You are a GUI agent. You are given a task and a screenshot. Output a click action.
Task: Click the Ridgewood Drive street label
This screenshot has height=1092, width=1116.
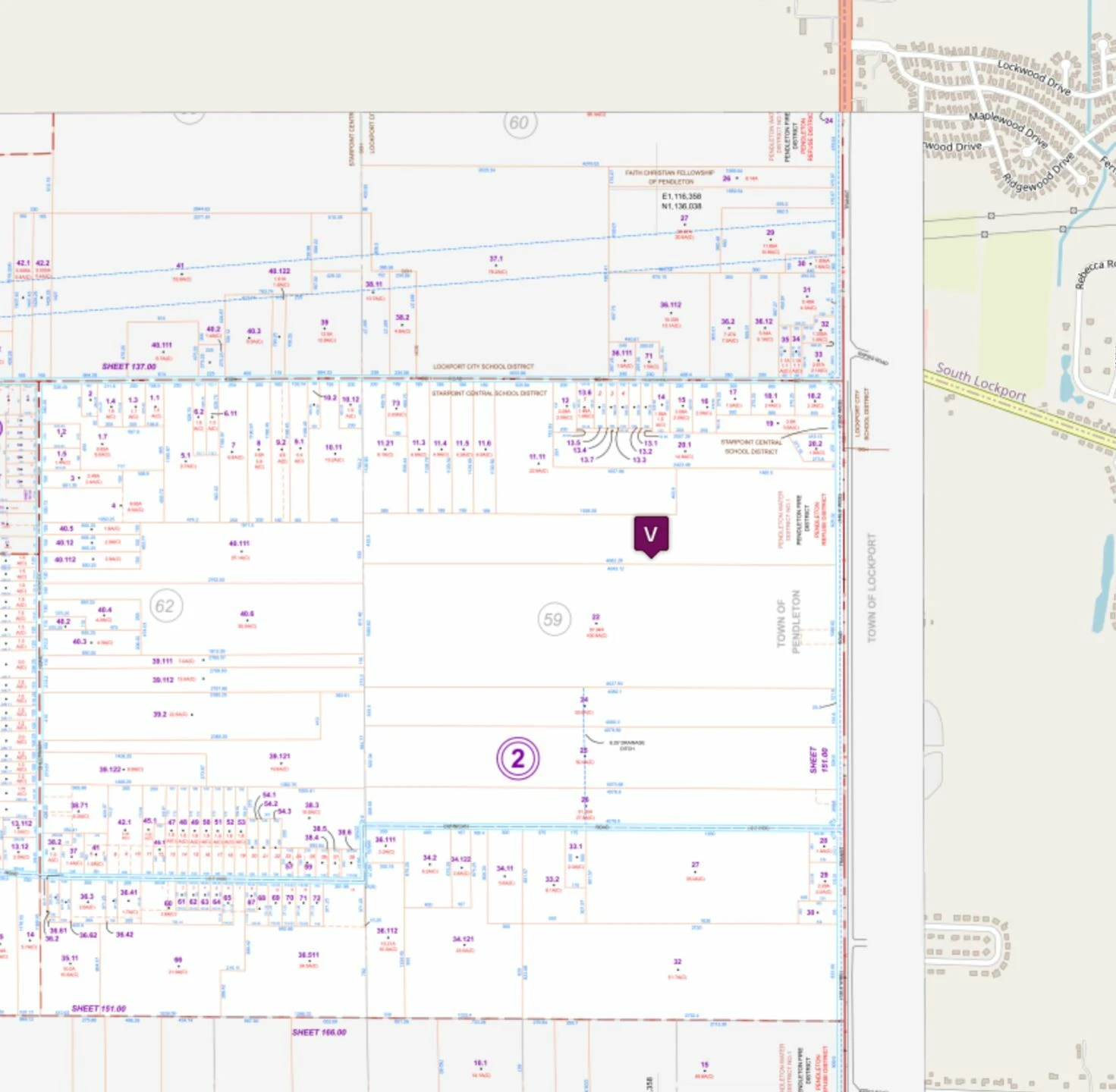(x=1039, y=173)
